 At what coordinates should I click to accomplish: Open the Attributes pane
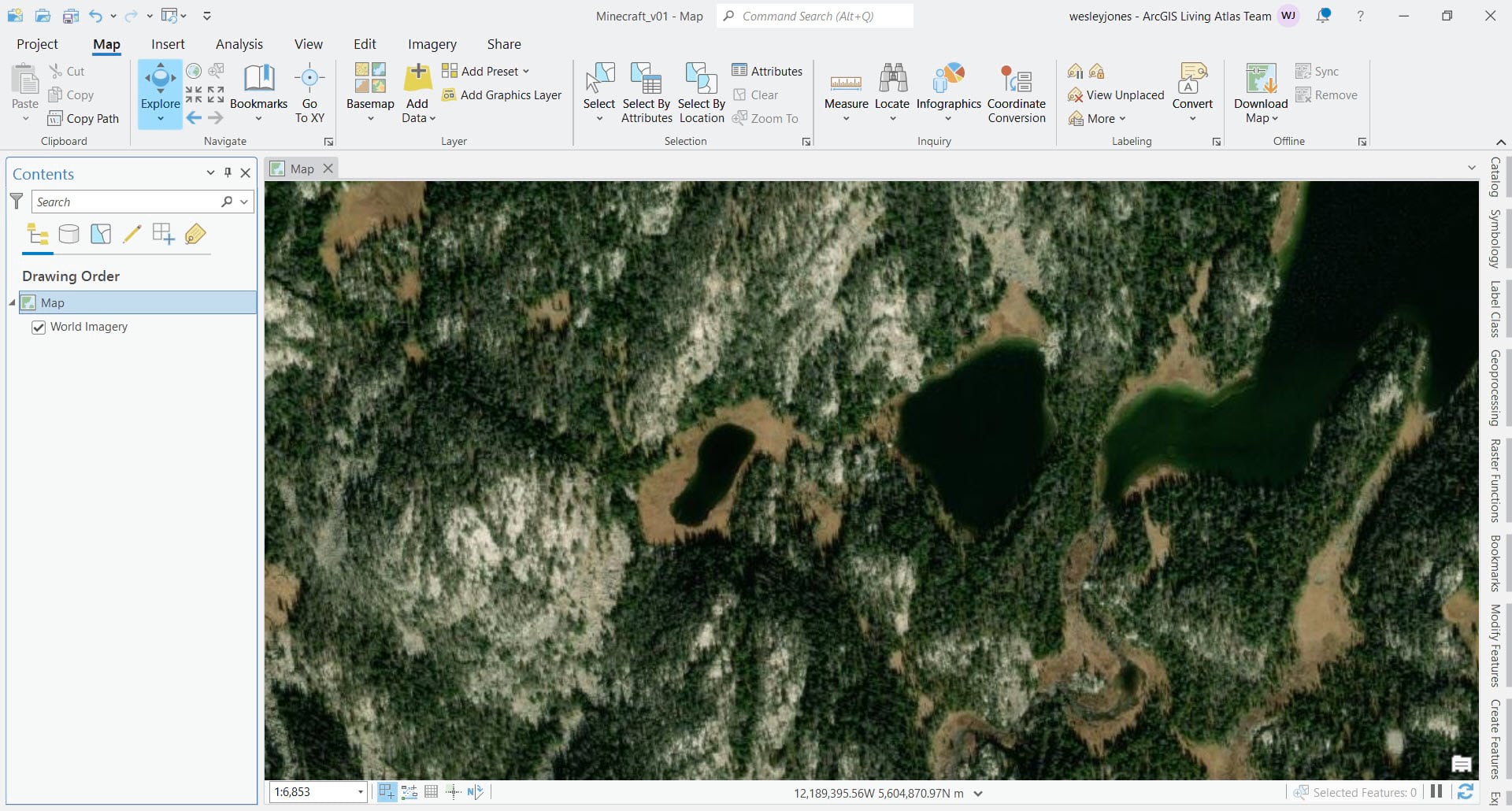pyautogui.click(x=767, y=72)
